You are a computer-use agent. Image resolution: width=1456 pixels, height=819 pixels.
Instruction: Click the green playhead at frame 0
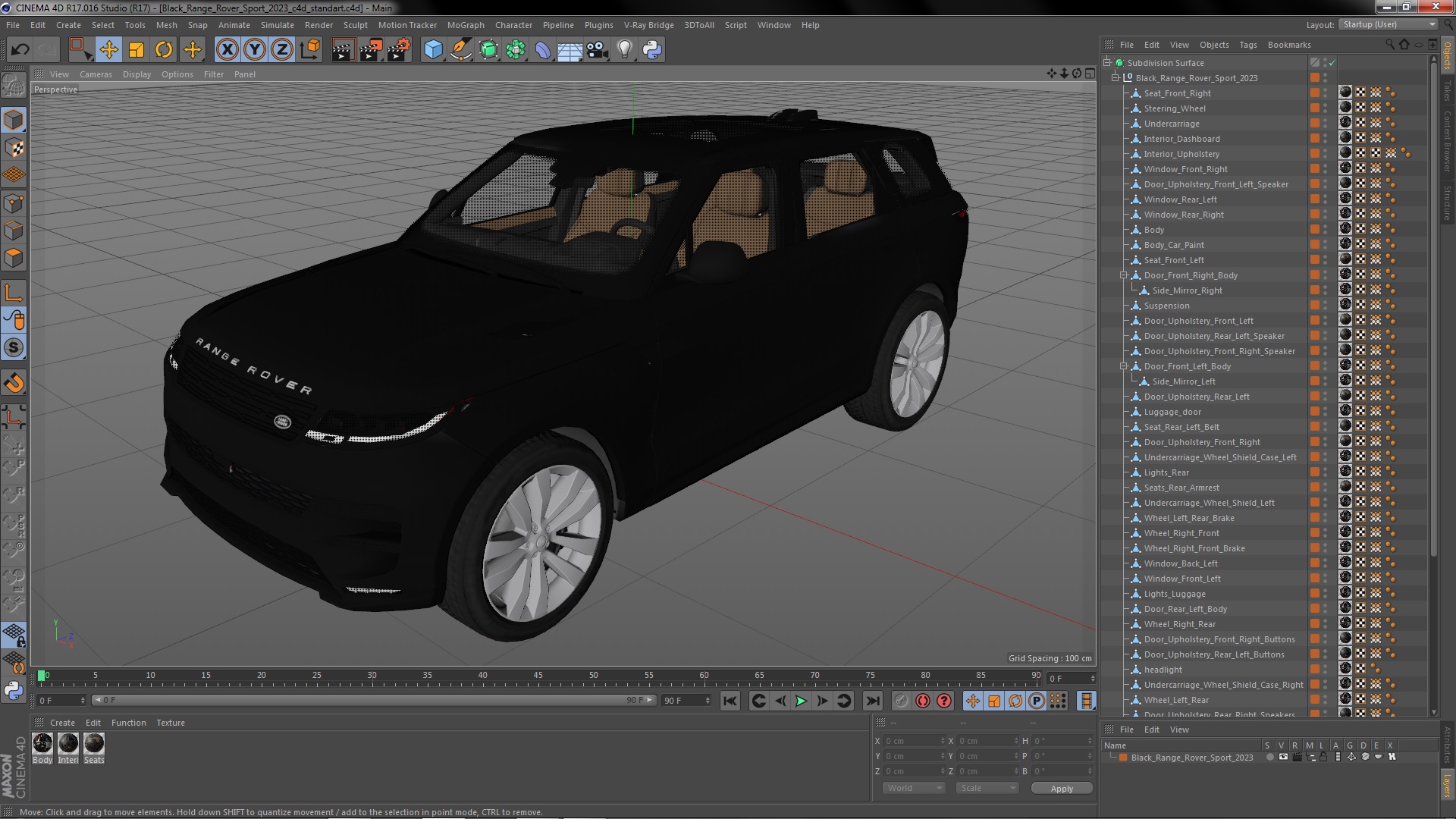pyautogui.click(x=41, y=675)
